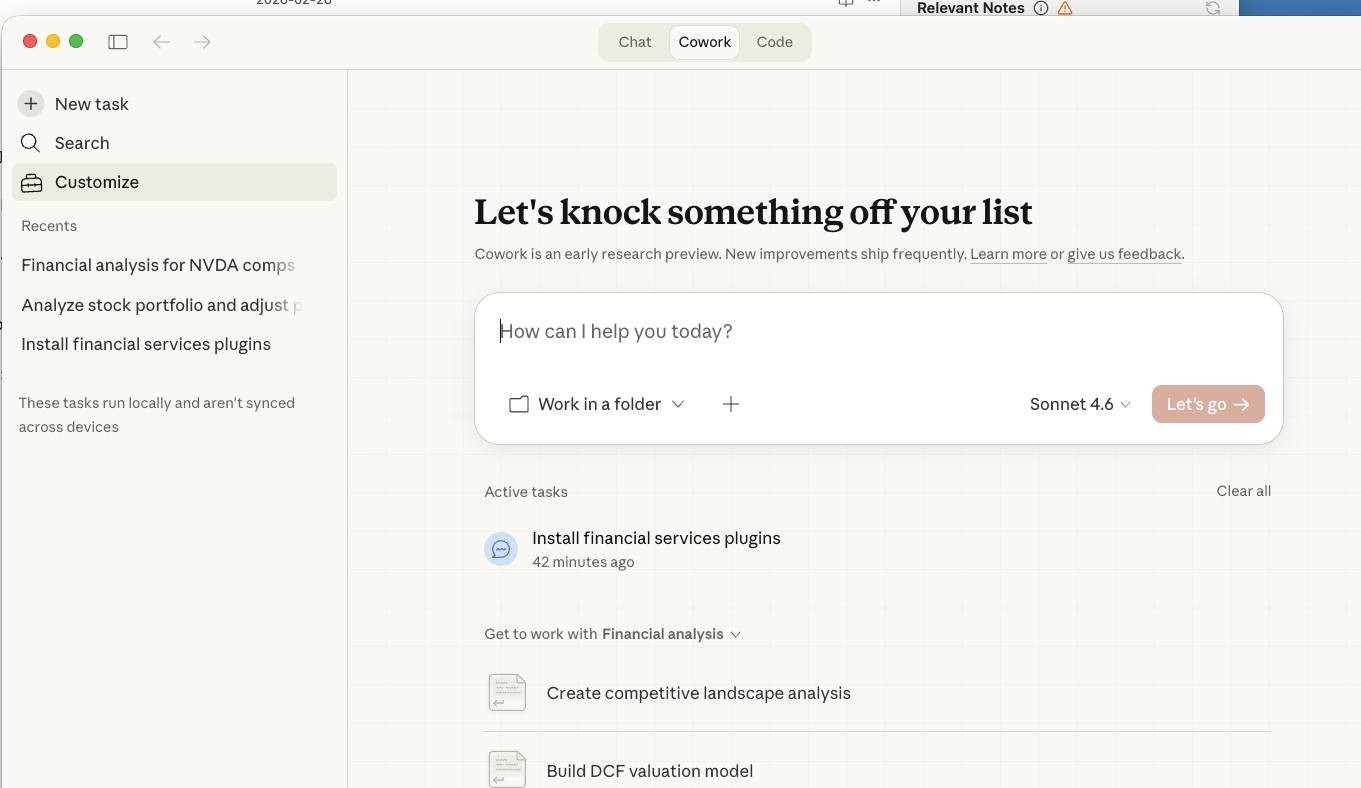
Task: Click the back navigation arrow
Action: click(162, 42)
